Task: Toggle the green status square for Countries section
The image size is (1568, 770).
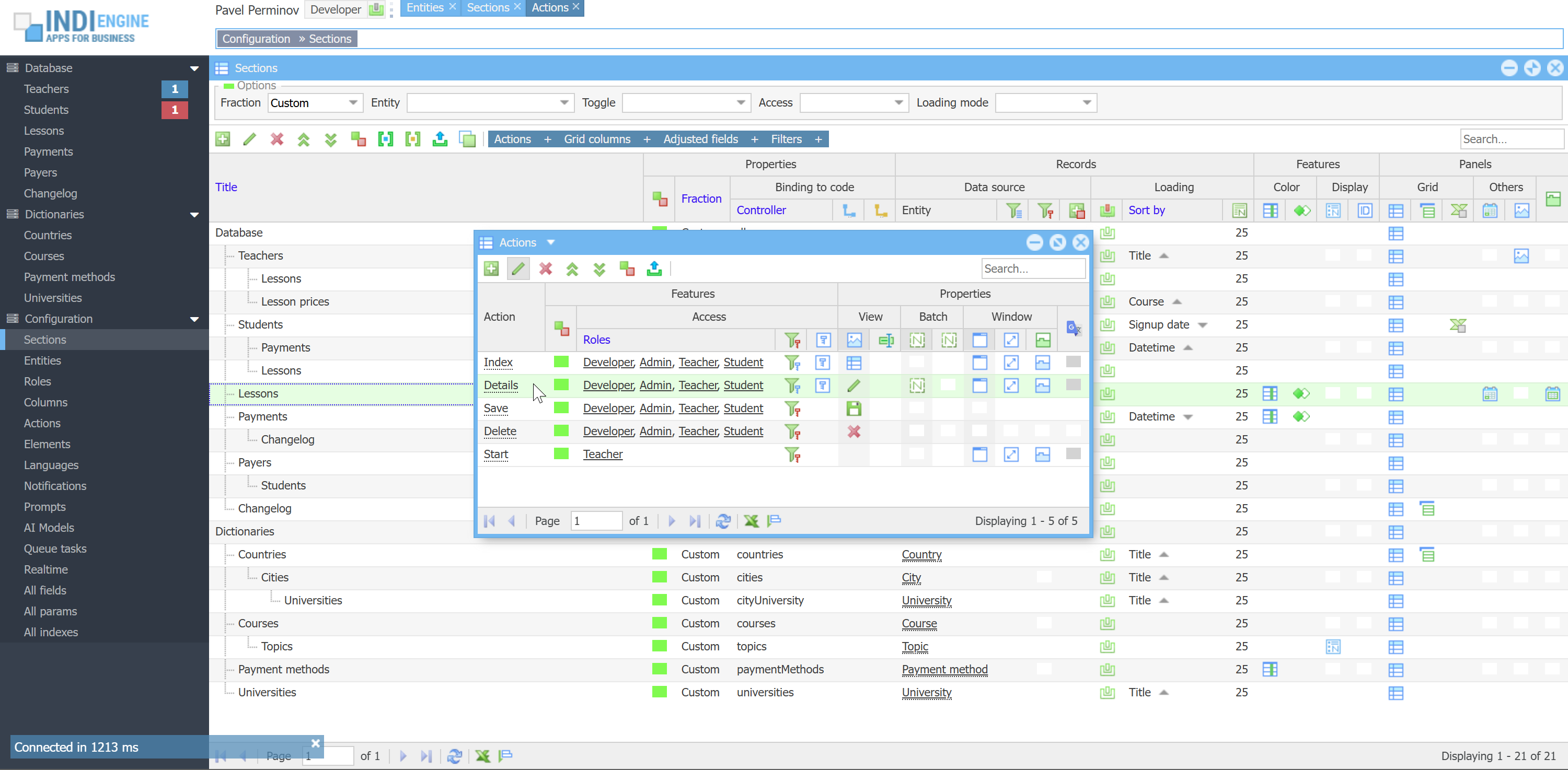Action: coord(659,554)
